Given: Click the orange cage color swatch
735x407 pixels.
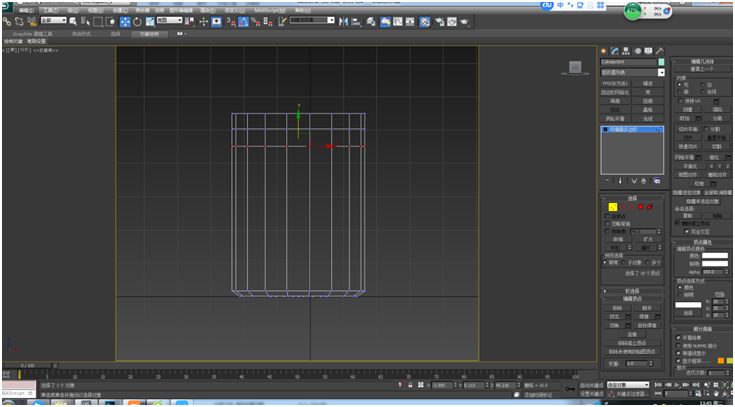Looking at the screenshot, I should coord(720,361).
